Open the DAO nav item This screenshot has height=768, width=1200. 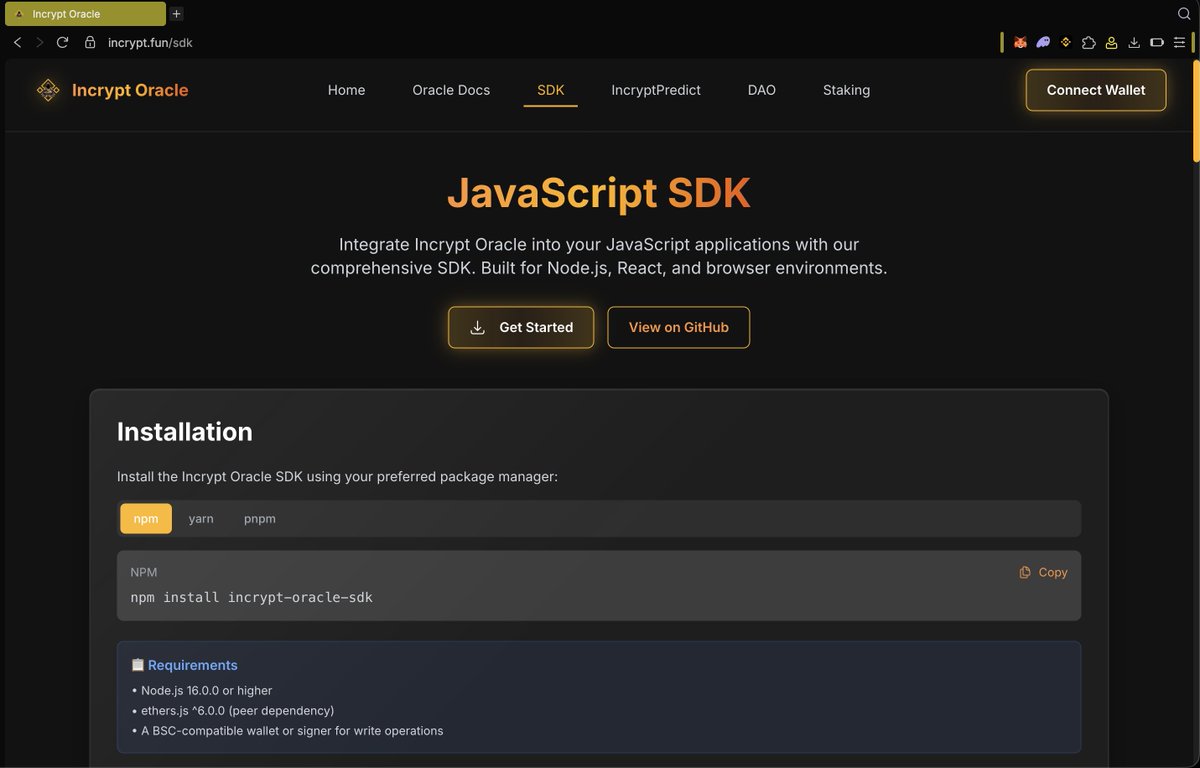pos(762,90)
